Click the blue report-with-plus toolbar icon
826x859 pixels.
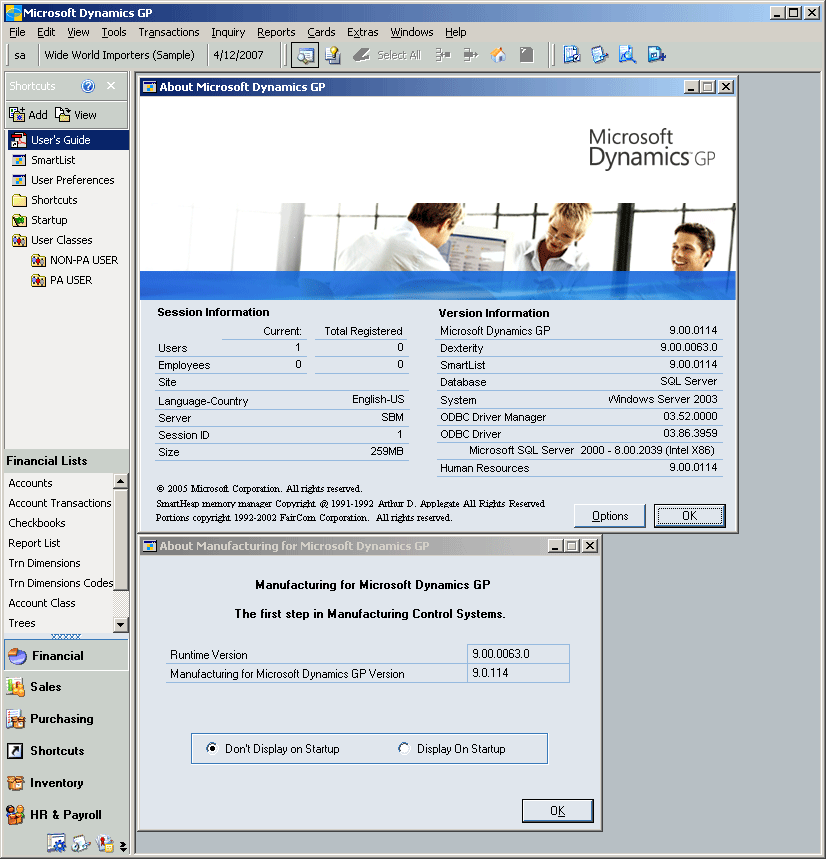(x=656, y=55)
